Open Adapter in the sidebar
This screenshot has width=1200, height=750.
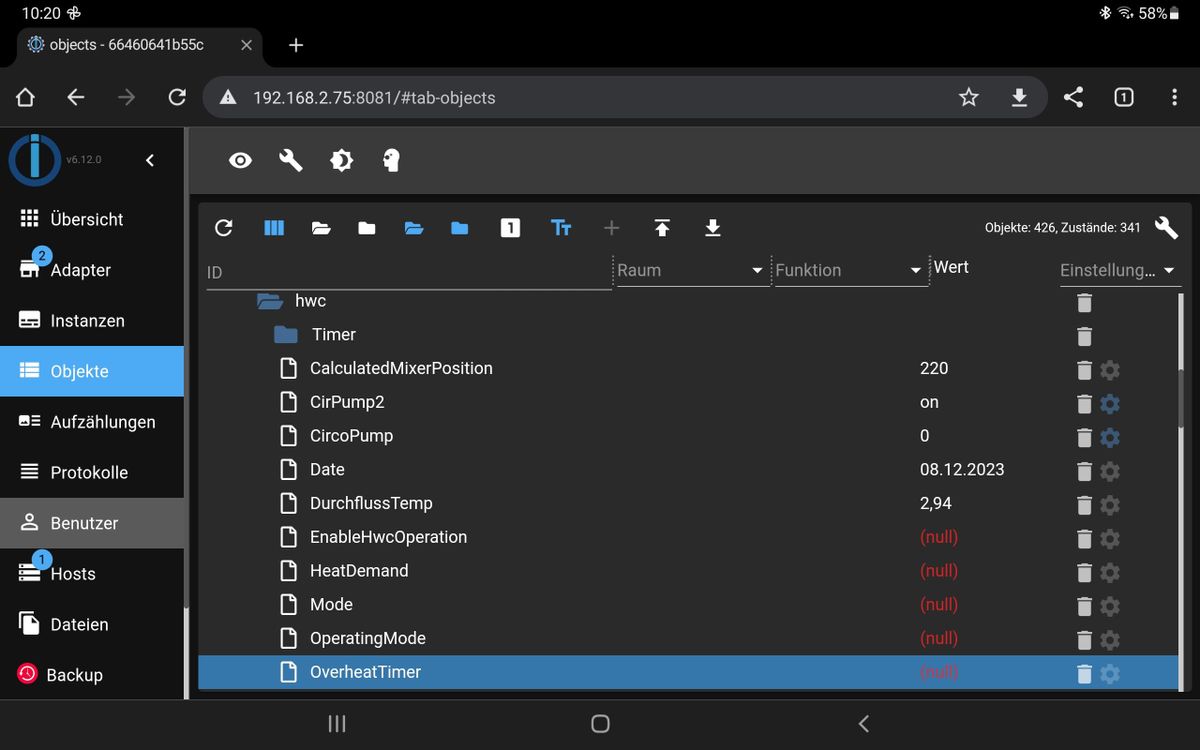coord(92,270)
